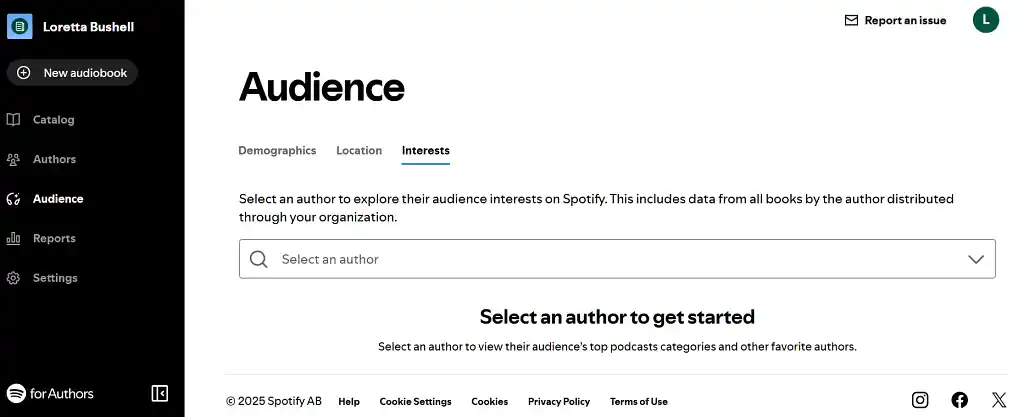
Task: Click the plus icon for New audiobook
Action: [x=24, y=73]
